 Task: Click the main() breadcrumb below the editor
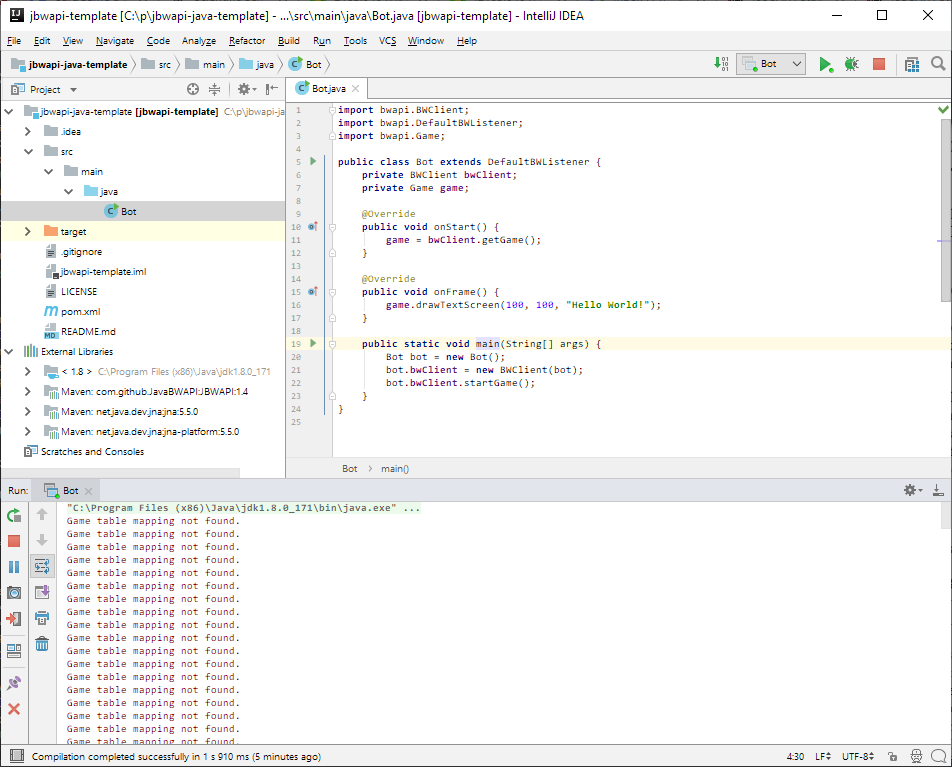coord(394,468)
